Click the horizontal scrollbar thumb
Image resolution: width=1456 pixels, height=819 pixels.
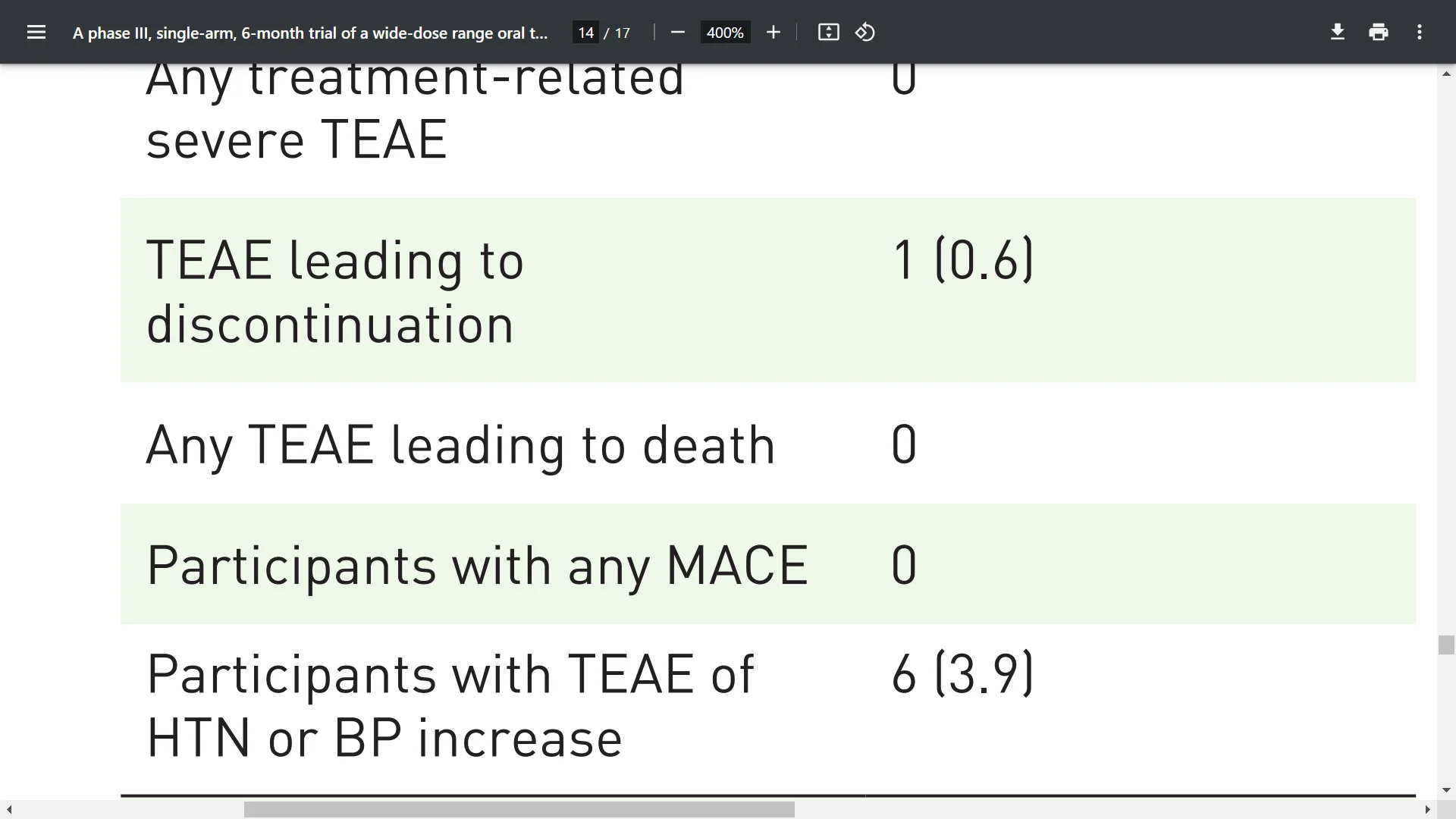point(519,810)
